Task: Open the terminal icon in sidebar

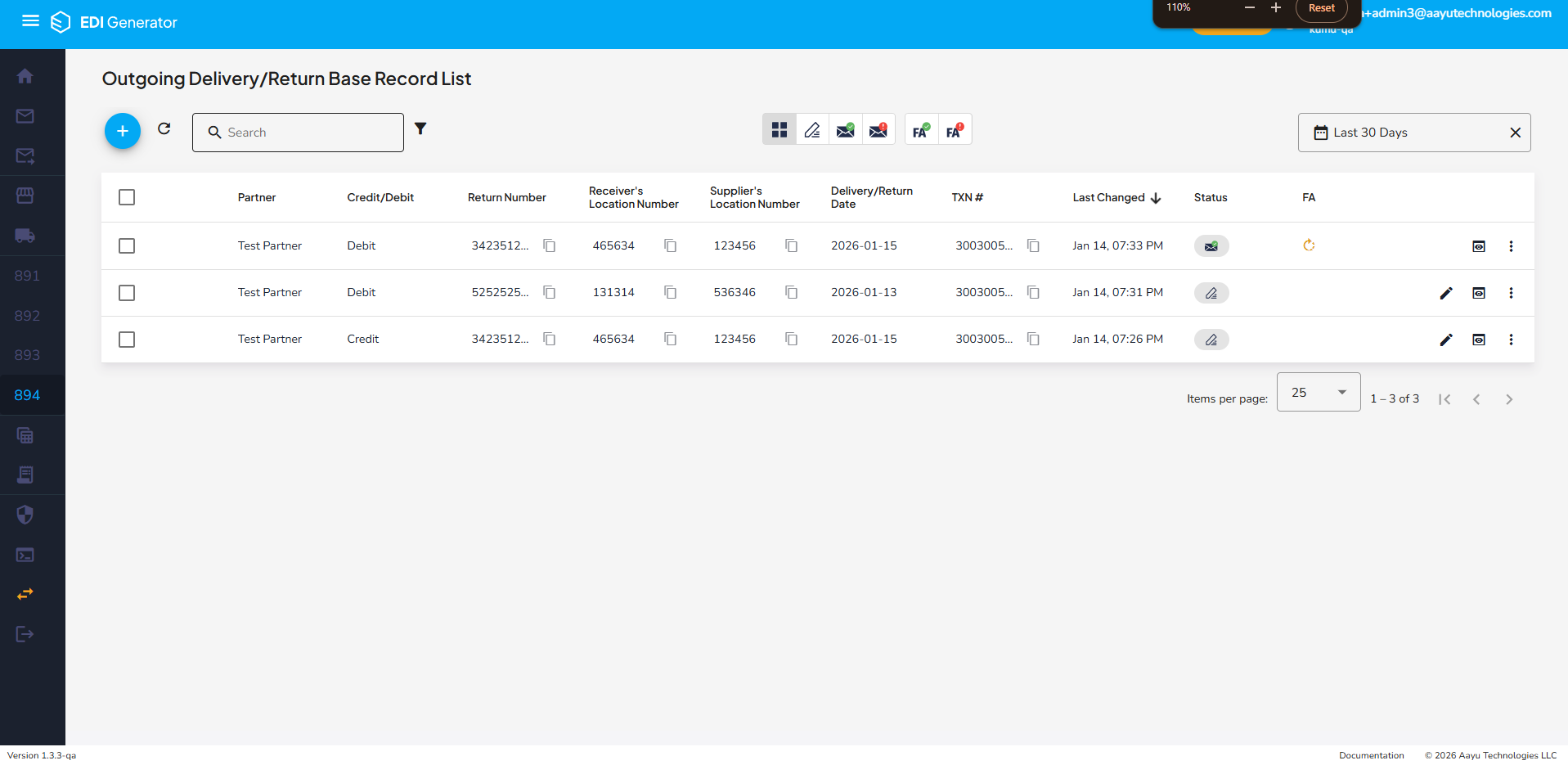Action: [25, 554]
